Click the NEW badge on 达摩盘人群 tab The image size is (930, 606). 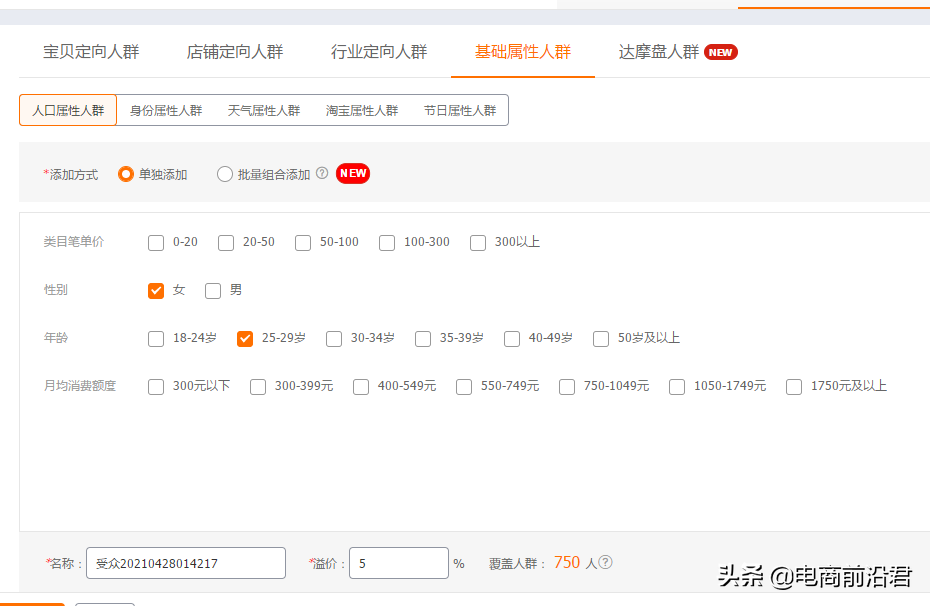[x=722, y=52]
